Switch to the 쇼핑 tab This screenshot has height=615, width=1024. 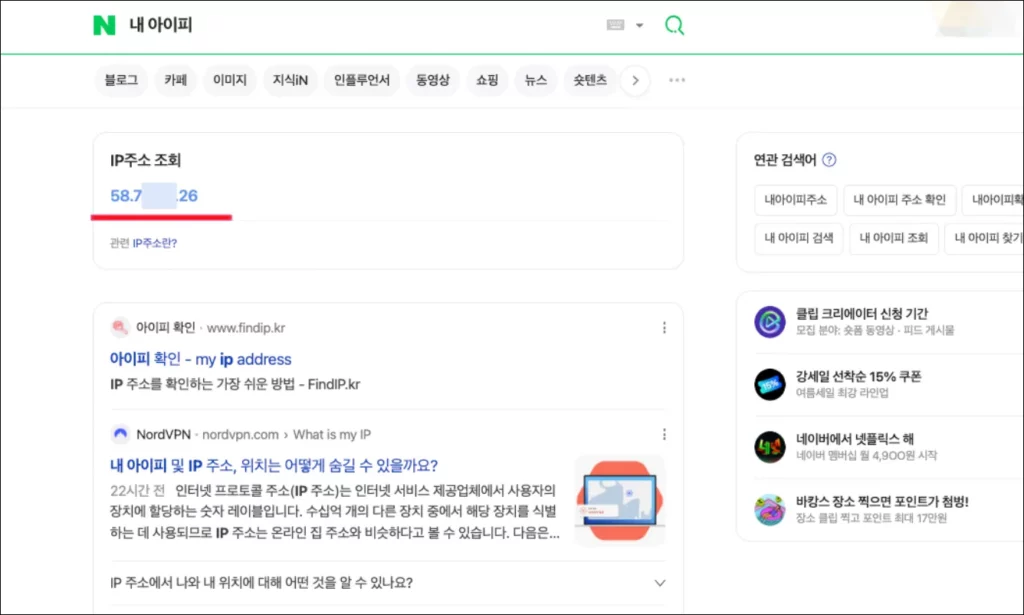coord(487,80)
